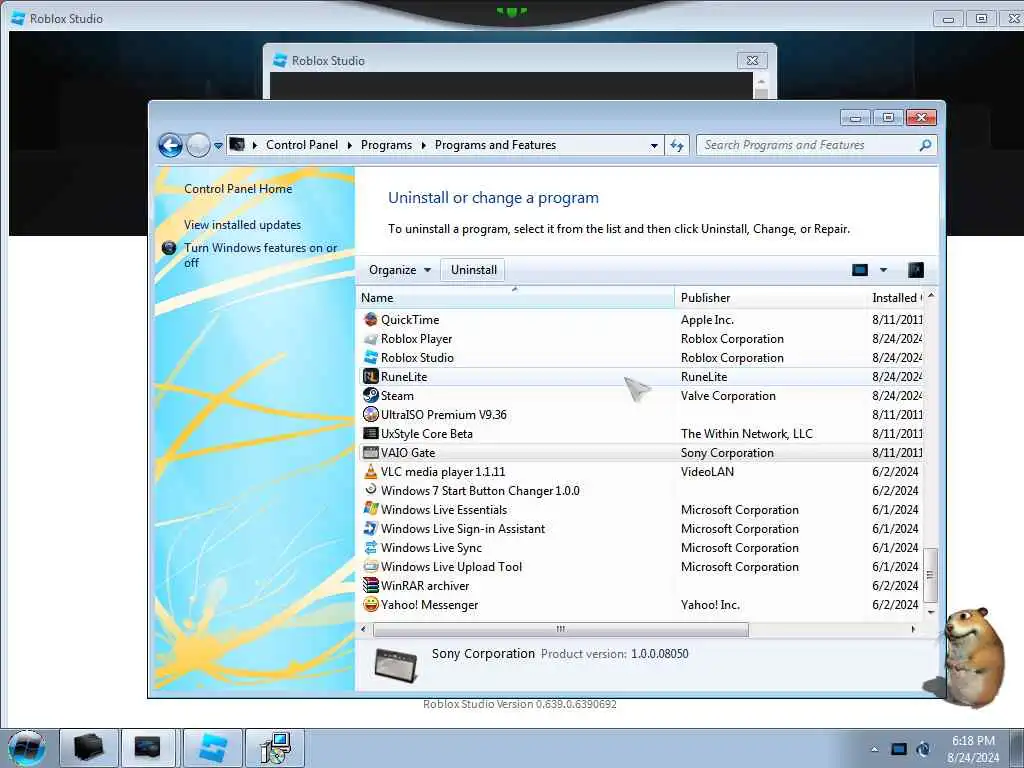Expand the arrow after Programs breadcrumb
The image size is (1024, 768).
(423, 145)
